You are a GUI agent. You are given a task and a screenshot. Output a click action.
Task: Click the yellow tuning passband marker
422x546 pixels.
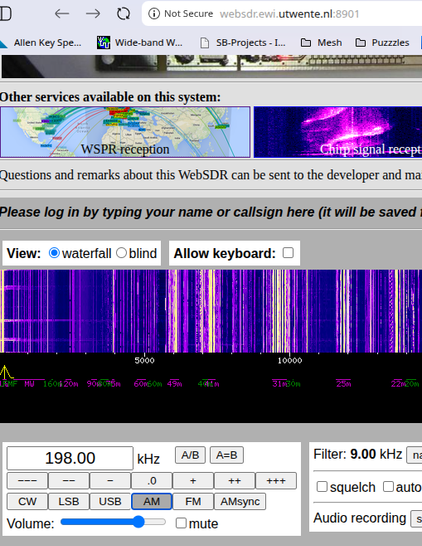pyautogui.click(x=5, y=372)
